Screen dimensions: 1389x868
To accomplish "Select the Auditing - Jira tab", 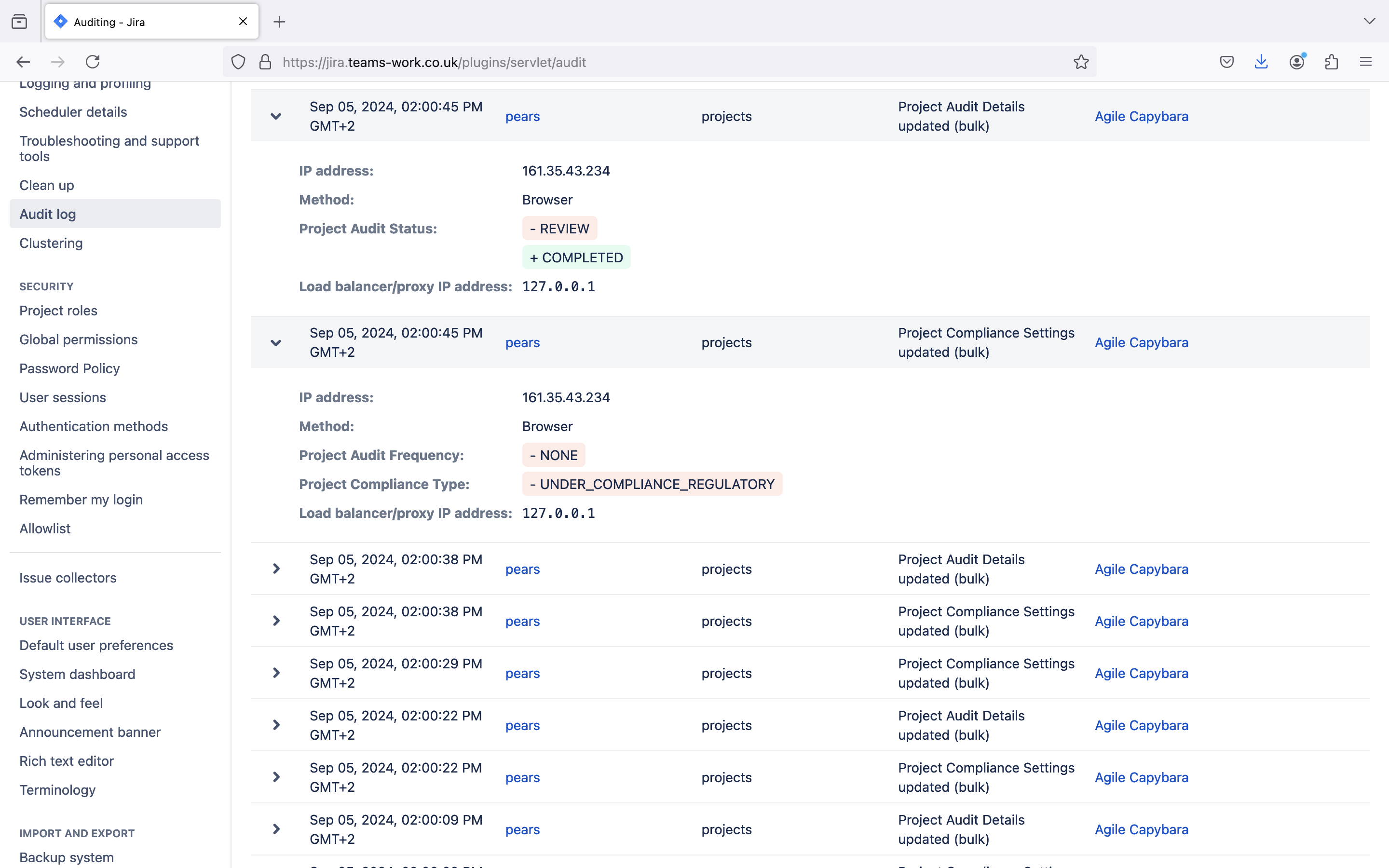I will coord(151,22).
